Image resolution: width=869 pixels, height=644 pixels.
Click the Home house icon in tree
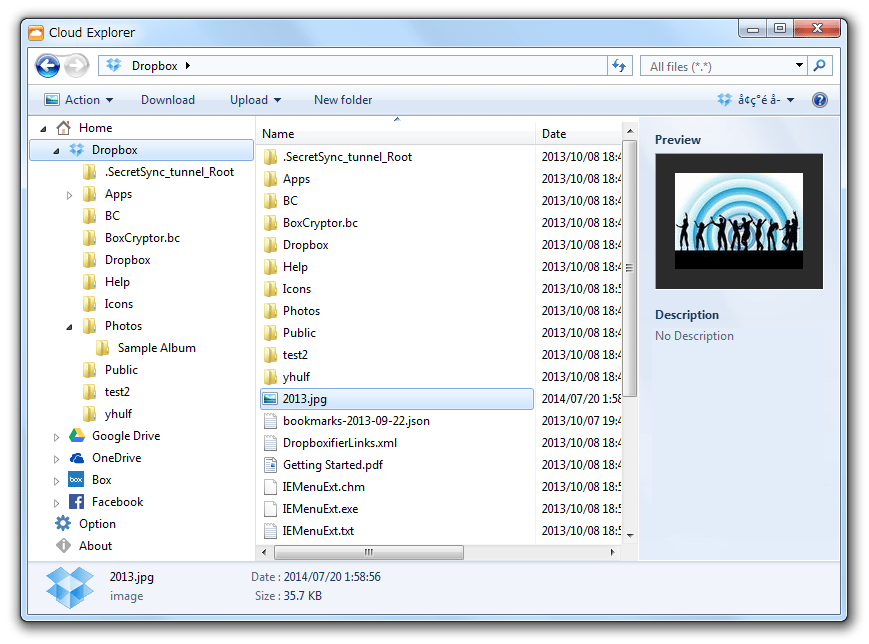pyautogui.click(x=64, y=128)
